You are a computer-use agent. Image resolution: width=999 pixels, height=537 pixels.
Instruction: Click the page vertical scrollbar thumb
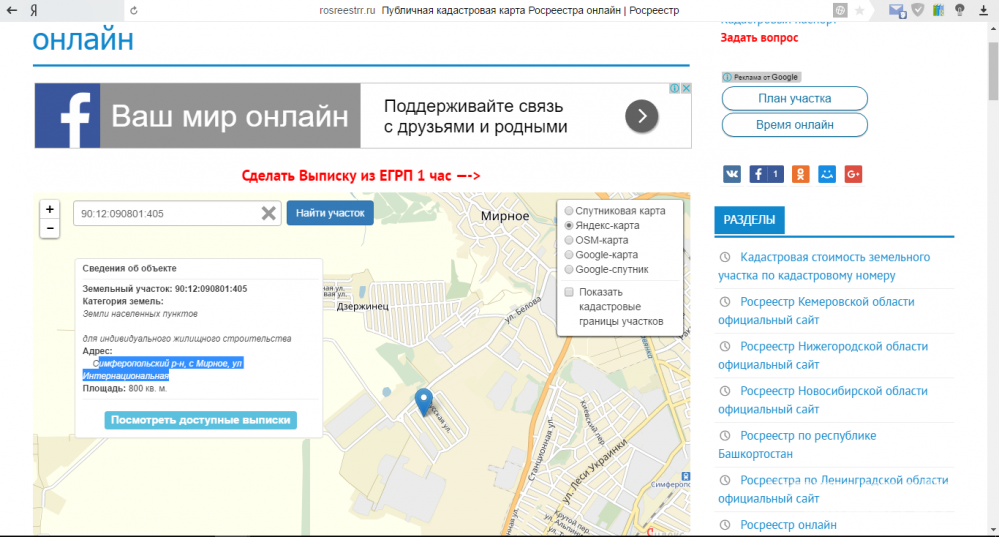993,70
